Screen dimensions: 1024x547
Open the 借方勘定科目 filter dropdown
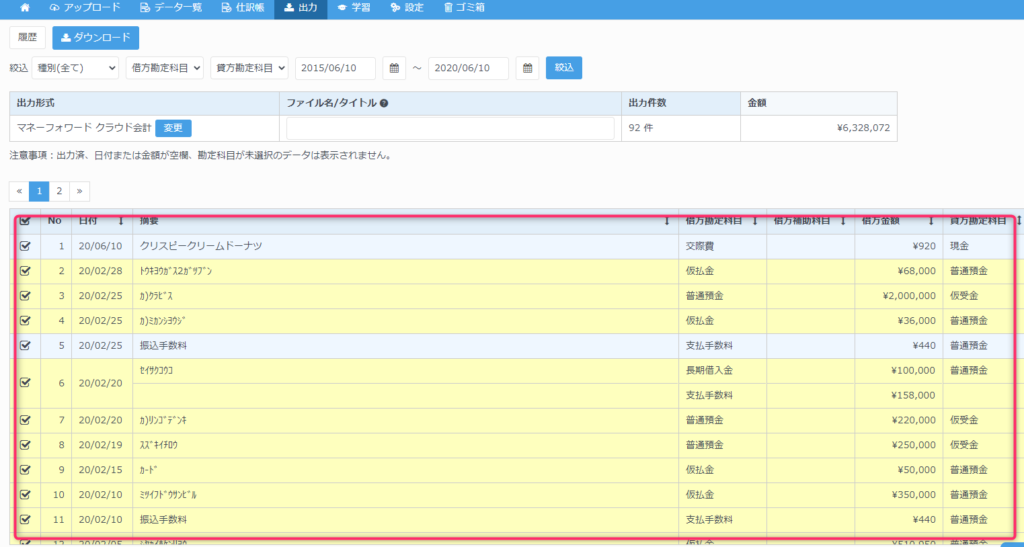click(x=166, y=68)
